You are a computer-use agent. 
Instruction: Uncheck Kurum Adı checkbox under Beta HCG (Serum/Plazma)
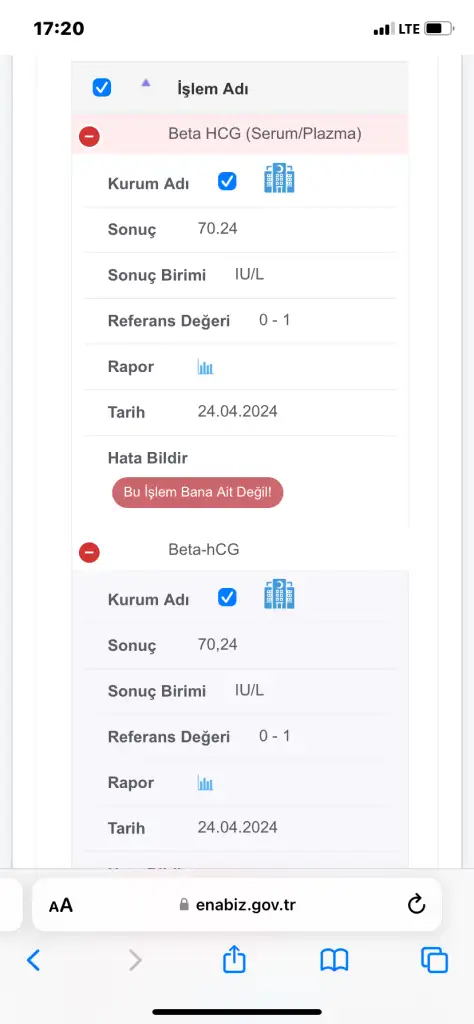tap(227, 182)
